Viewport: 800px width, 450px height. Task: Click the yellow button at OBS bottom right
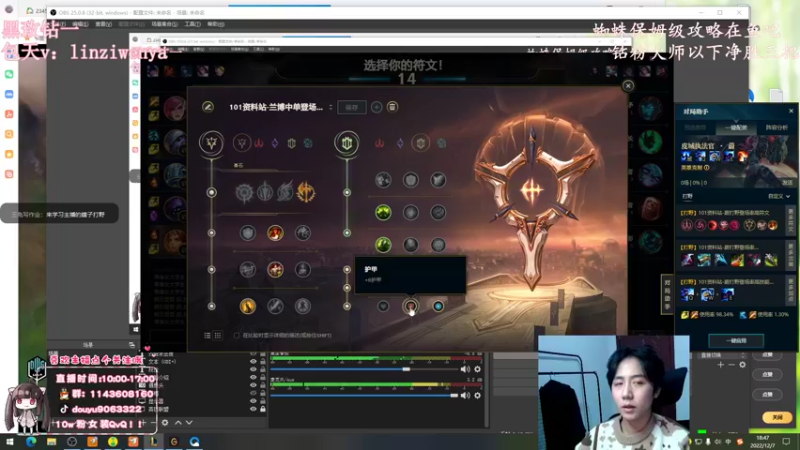pyautogui.click(x=777, y=417)
